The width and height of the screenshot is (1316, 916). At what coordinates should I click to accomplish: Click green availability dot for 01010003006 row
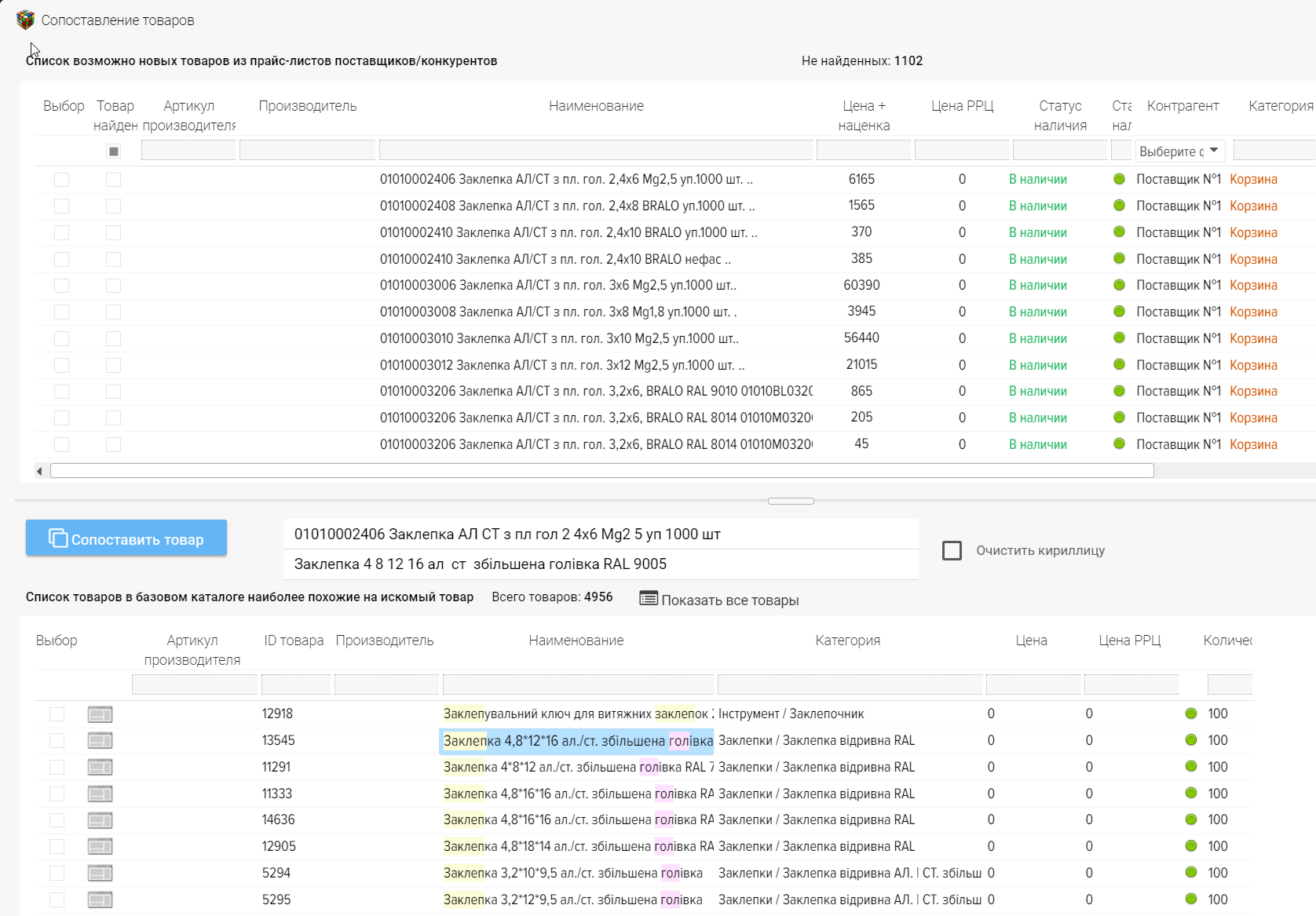click(x=1120, y=285)
